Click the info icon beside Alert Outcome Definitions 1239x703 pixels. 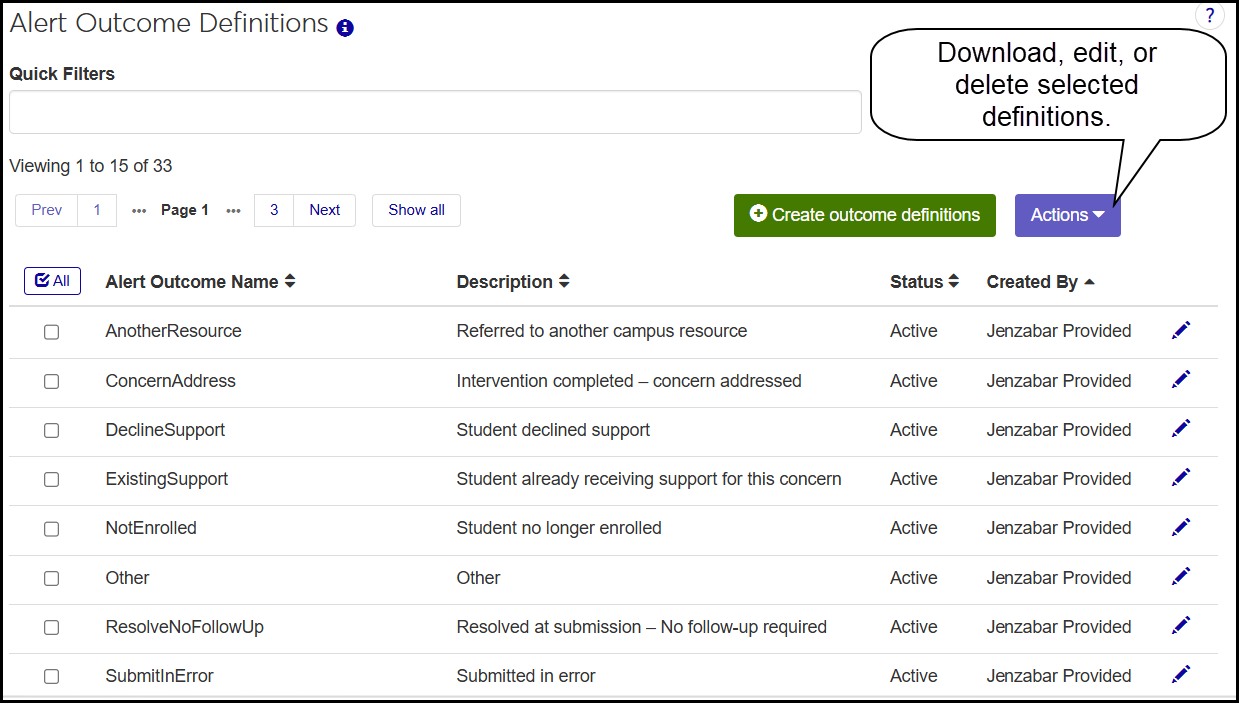[x=345, y=28]
